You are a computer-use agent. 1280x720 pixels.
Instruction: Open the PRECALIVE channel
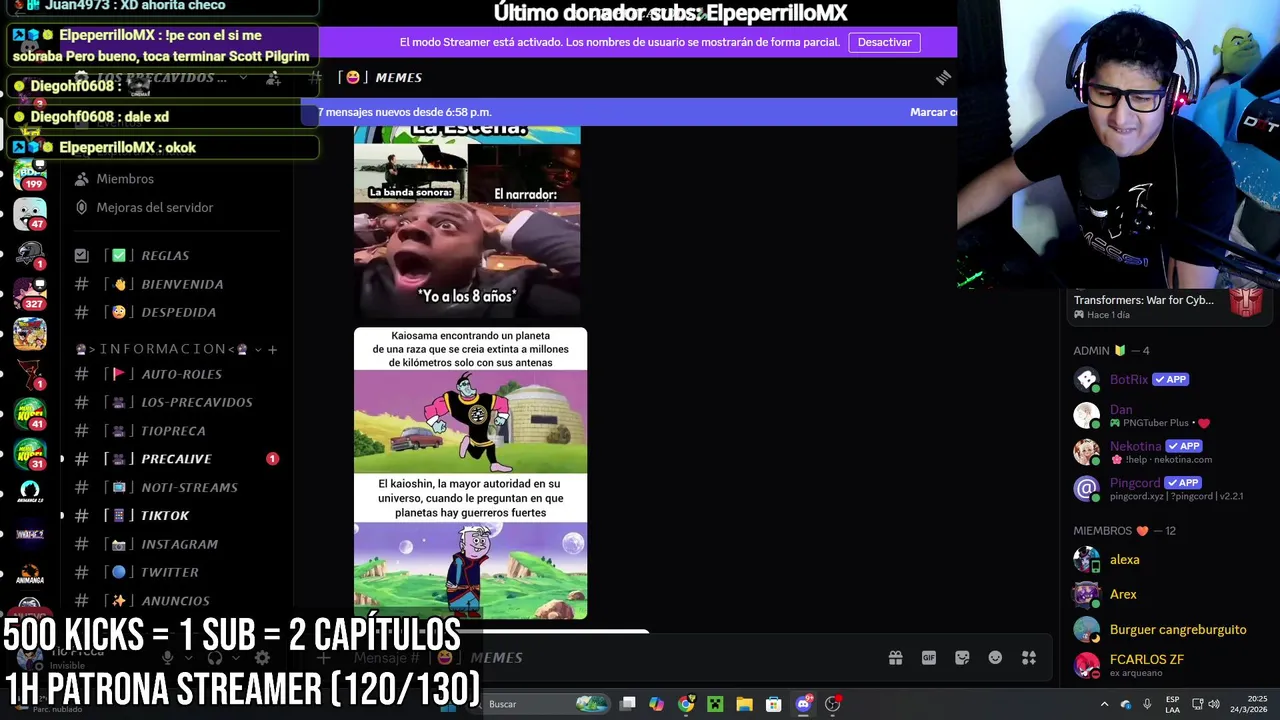point(176,459)
